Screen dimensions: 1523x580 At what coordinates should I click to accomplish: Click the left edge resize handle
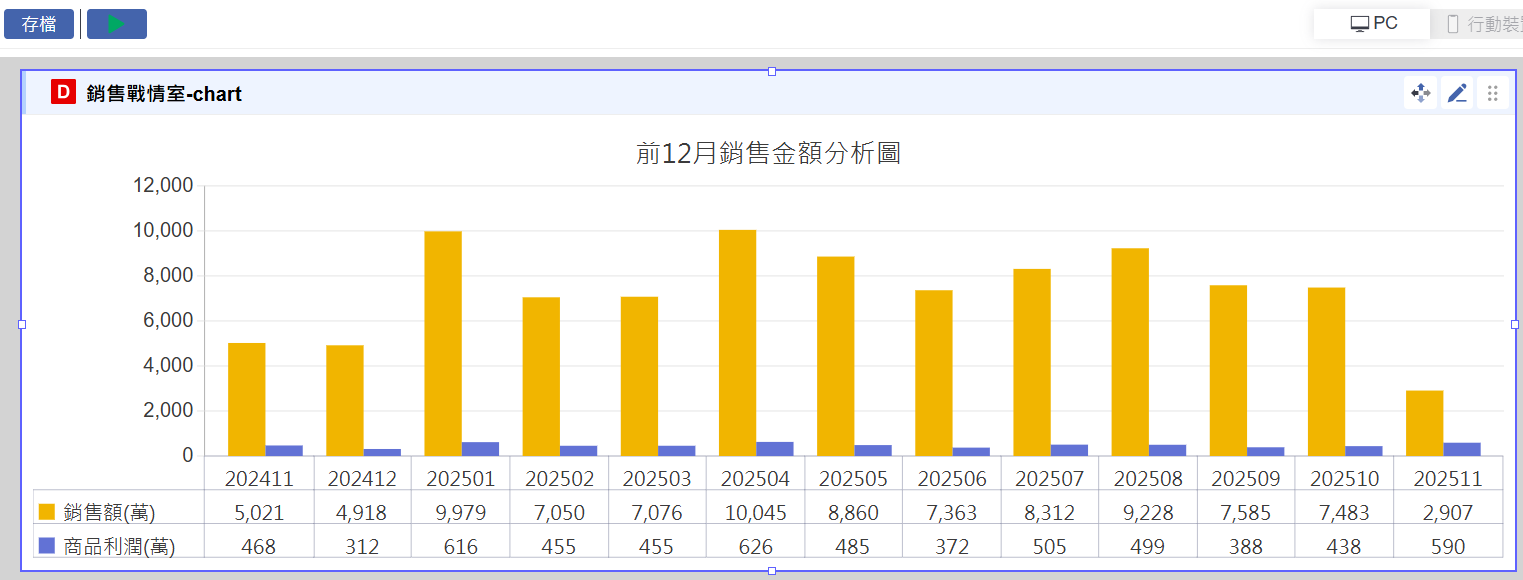(22, 324)
